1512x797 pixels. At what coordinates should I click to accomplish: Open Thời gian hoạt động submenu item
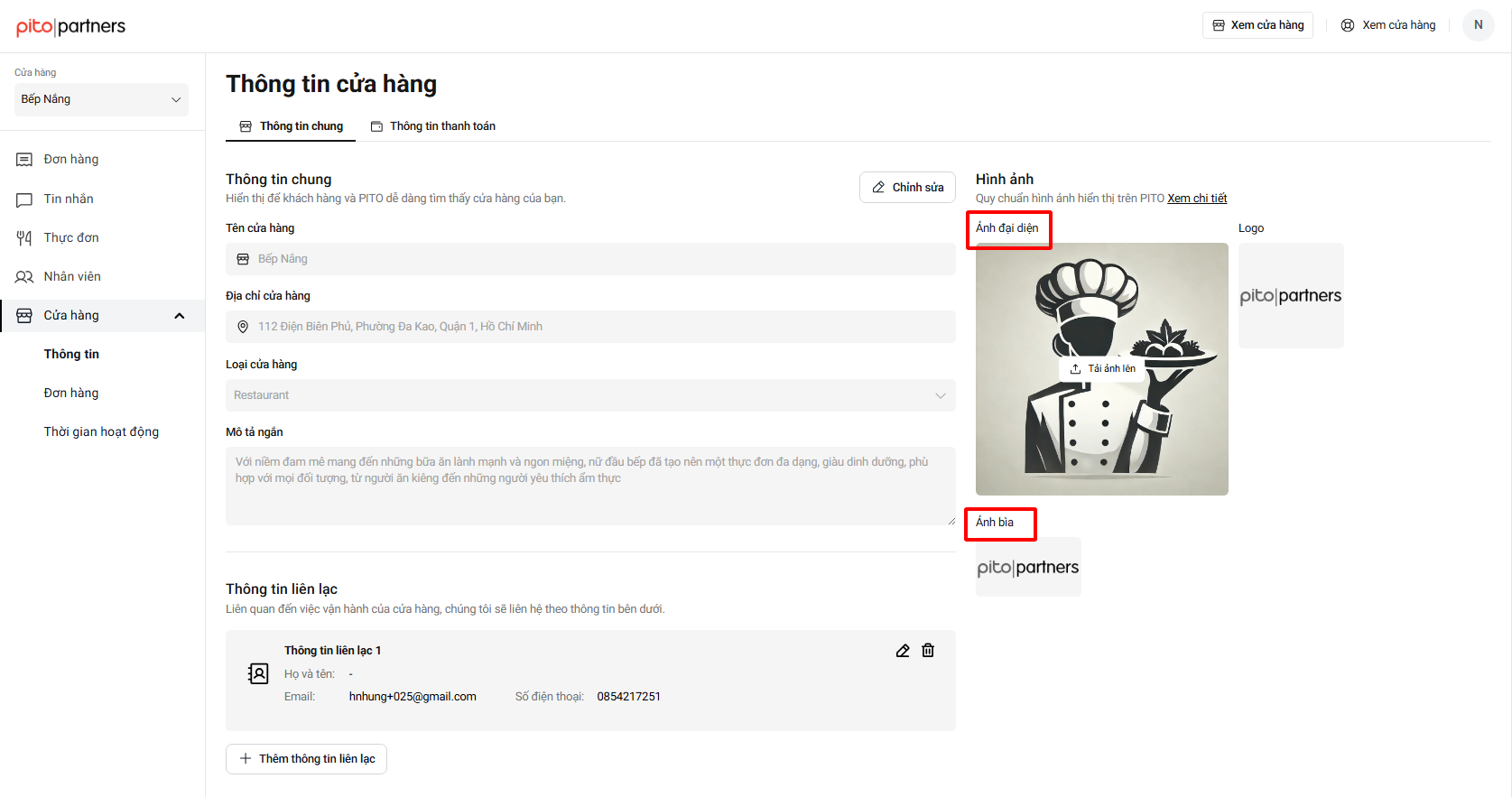click(x=101, y=432)
